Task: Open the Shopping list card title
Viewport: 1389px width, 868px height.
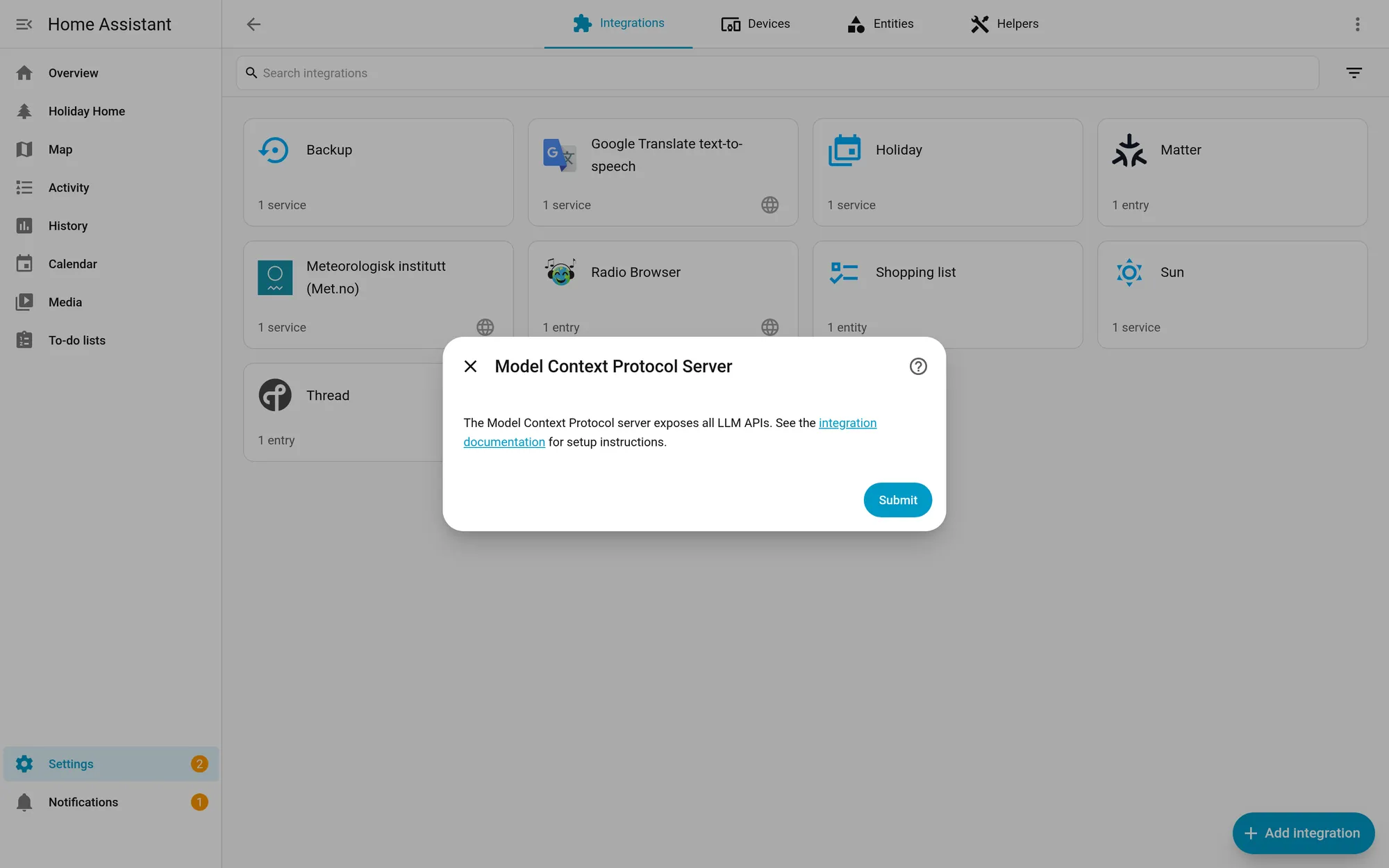Action: coord(915,272)
